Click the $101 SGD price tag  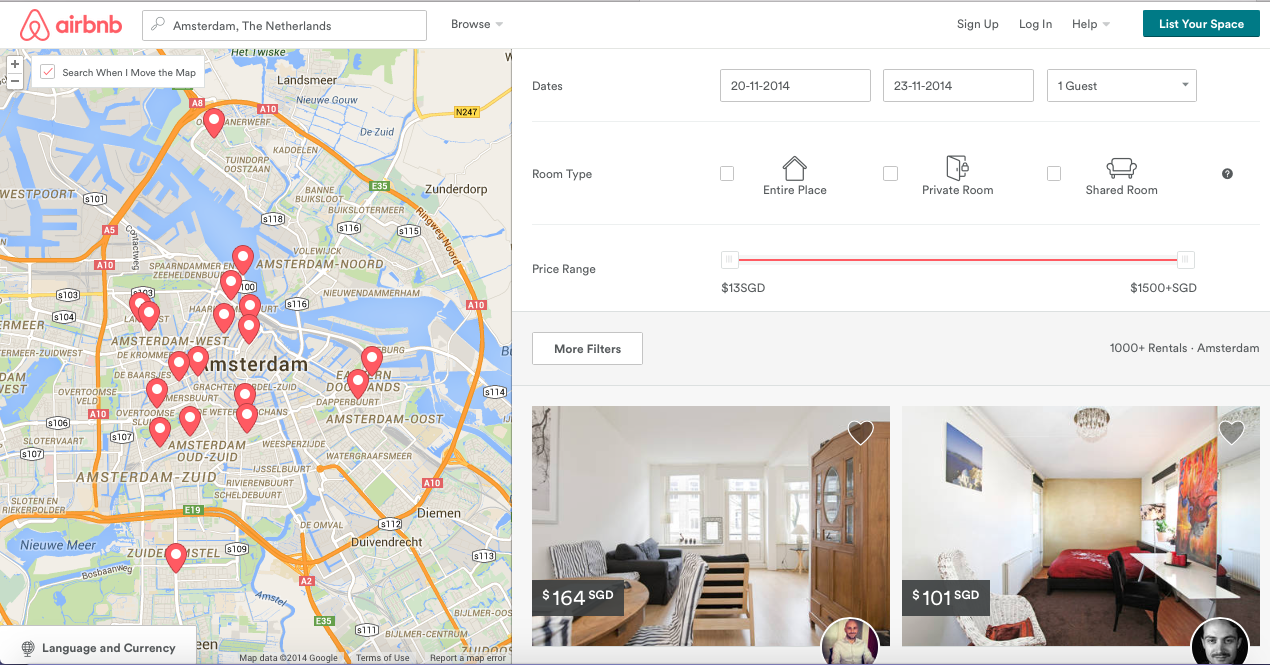tap(946, 598)
